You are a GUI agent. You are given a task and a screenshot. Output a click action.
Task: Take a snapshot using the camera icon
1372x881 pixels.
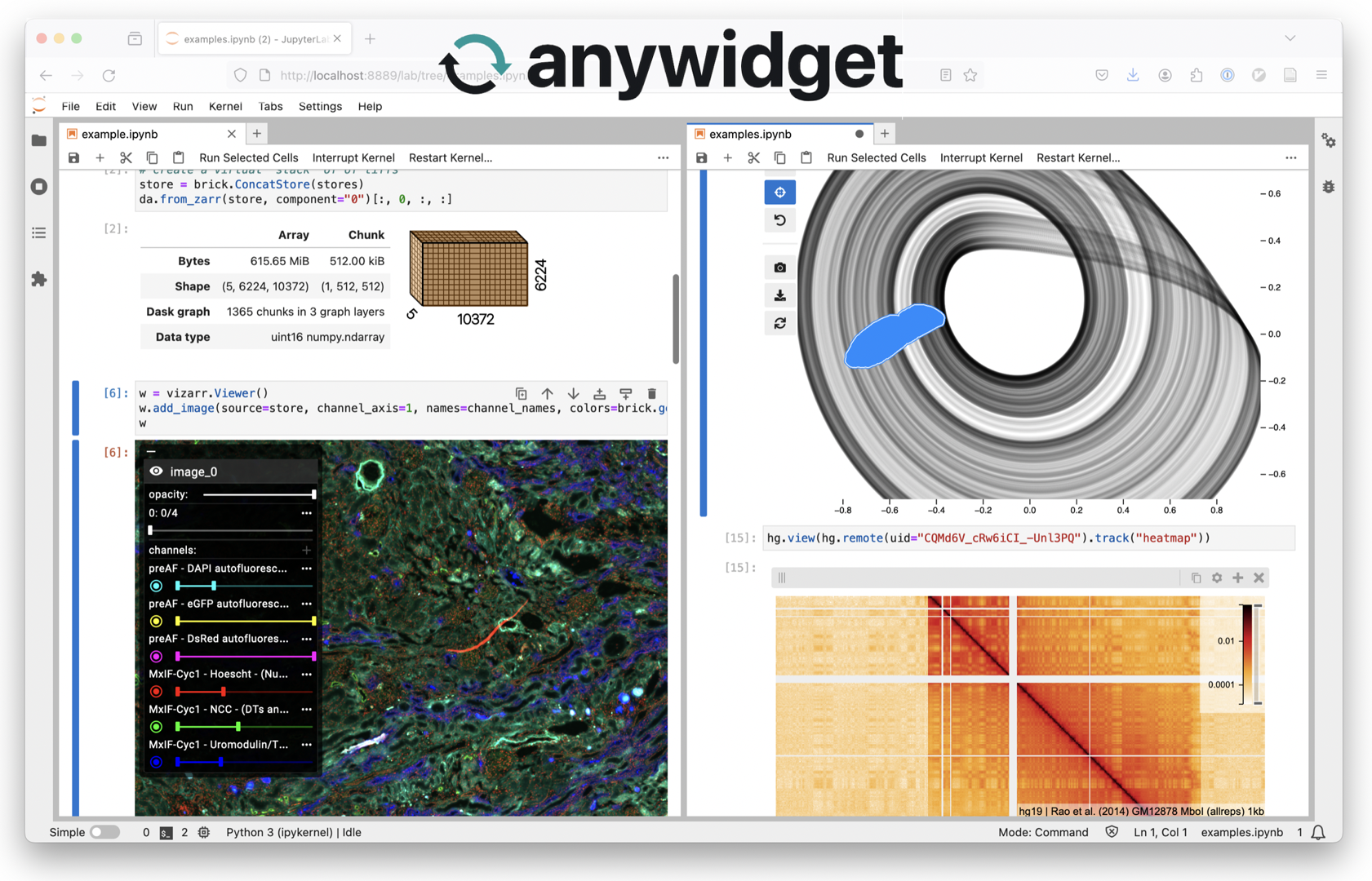[779, 267]
